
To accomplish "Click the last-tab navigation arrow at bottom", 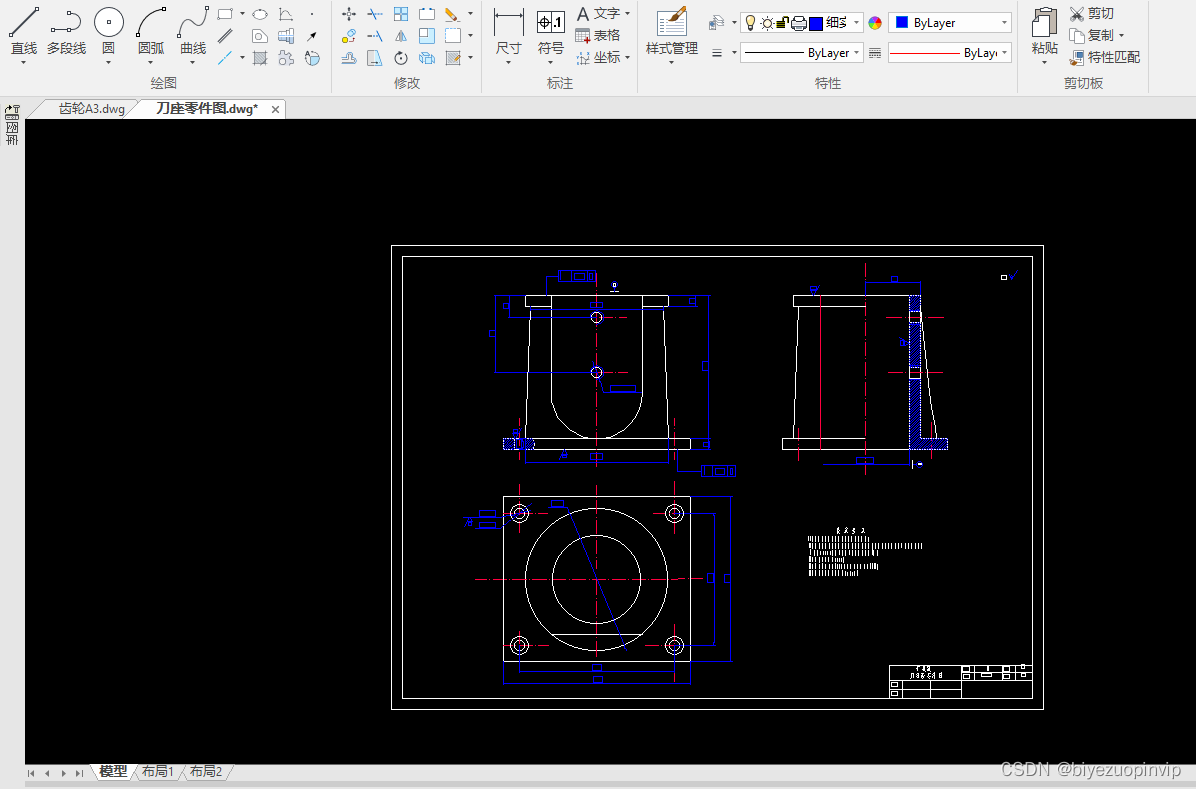I will pos(79,773).
